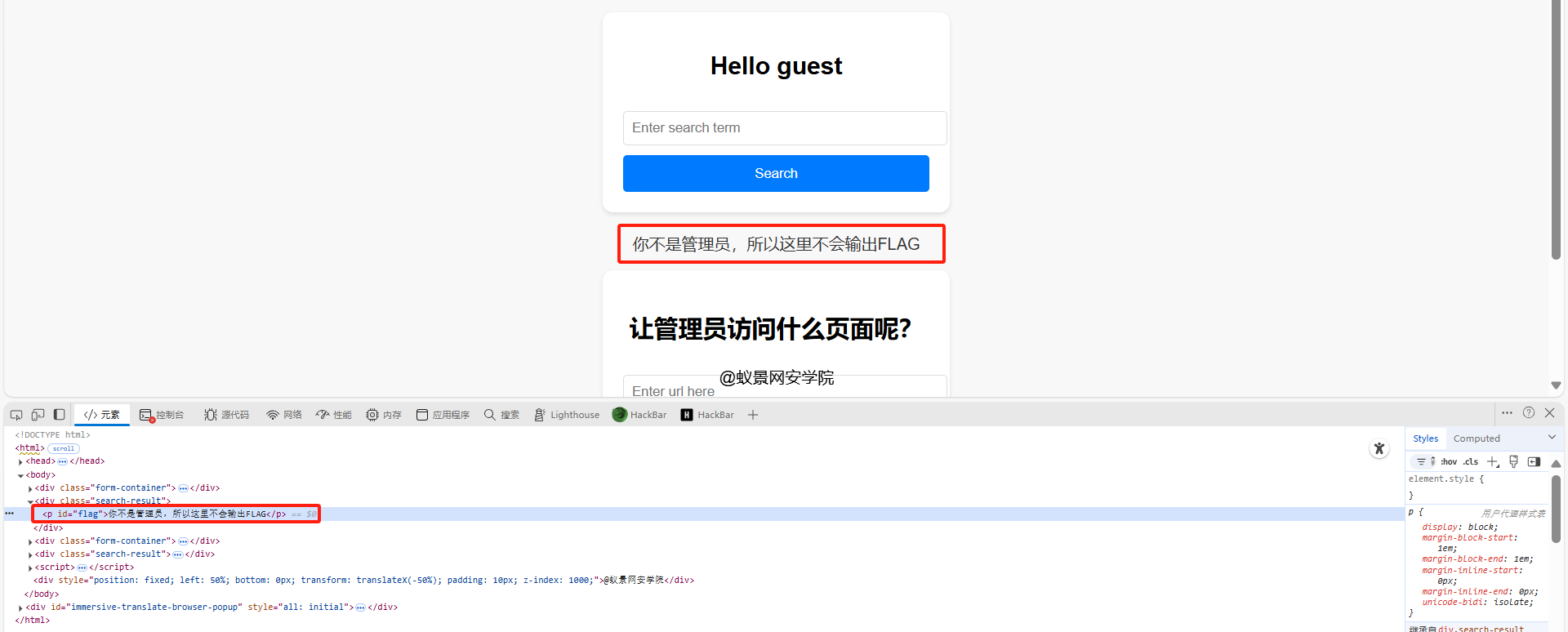
Task: Open the black H-icon HackBar tab
Action: point(707,415)
